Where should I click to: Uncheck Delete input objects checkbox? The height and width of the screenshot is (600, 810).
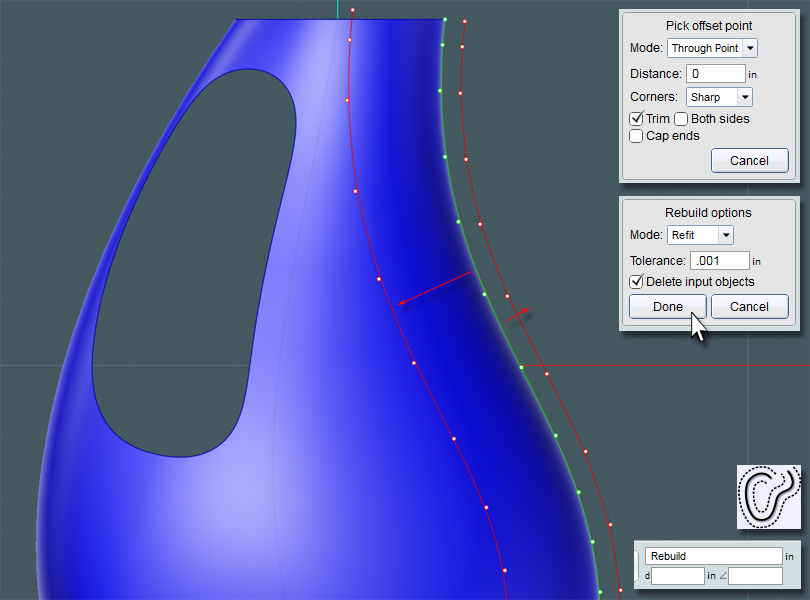point(636,282)
